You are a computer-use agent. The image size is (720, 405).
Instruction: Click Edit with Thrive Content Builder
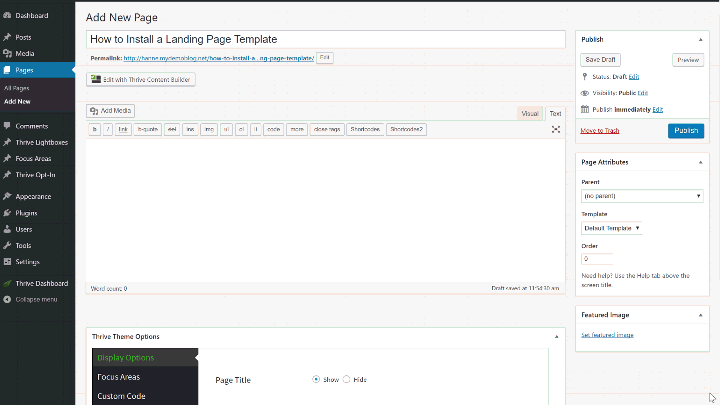click(x=141, y=79)
